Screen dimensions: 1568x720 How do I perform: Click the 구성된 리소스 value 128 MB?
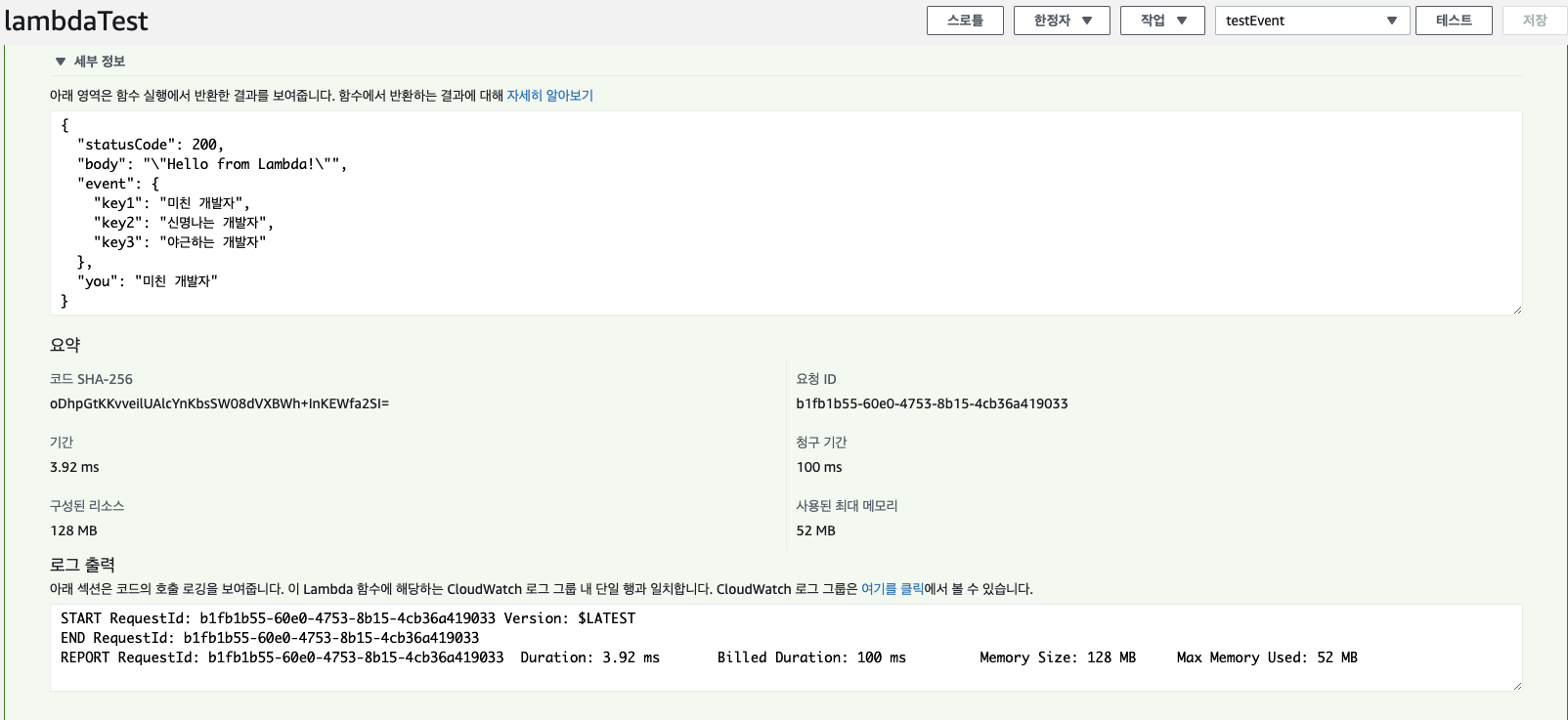[x=73, y=530]
